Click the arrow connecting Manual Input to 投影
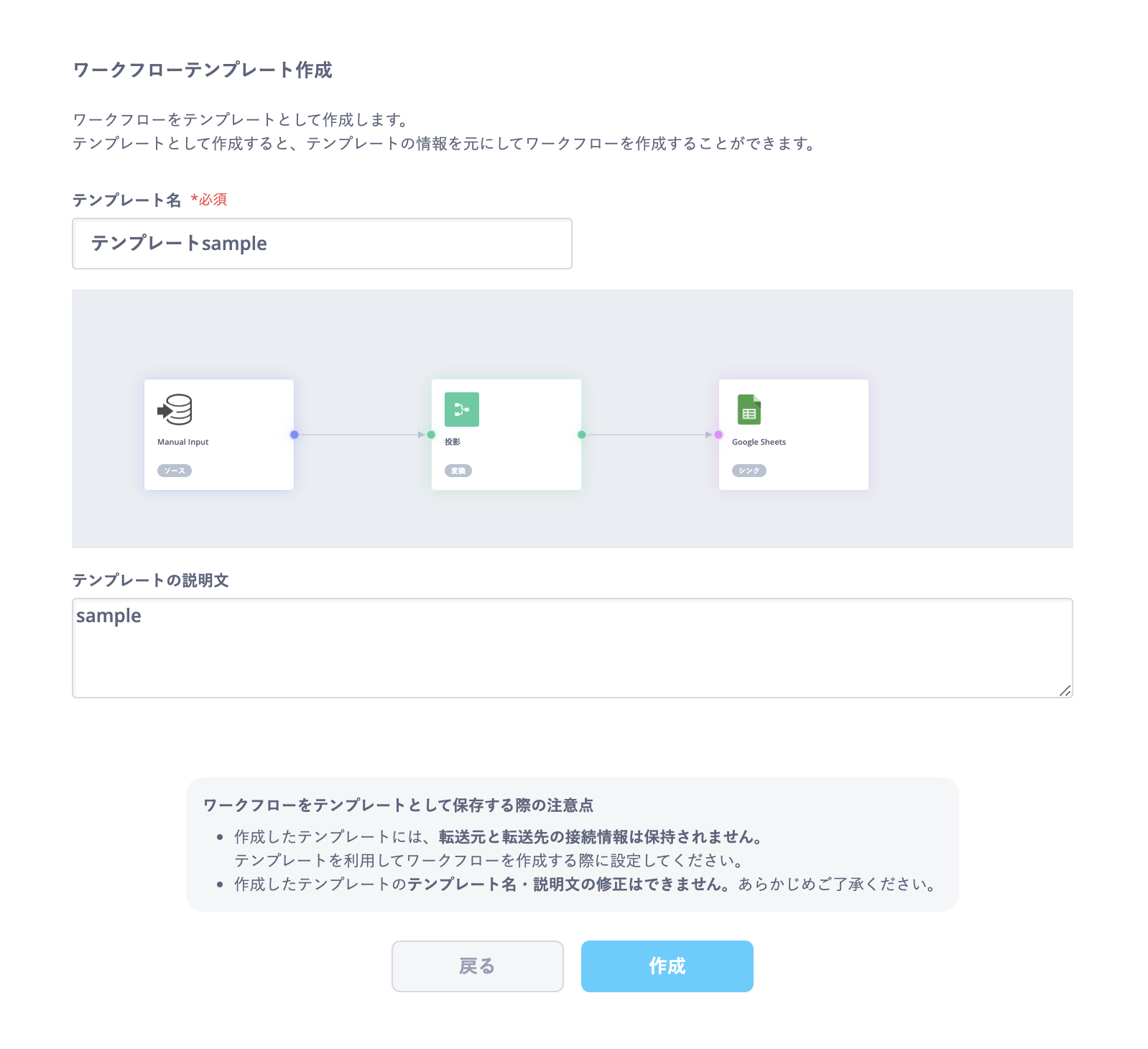Screen dimensions: 1148x1049 (x=359, y=434)
